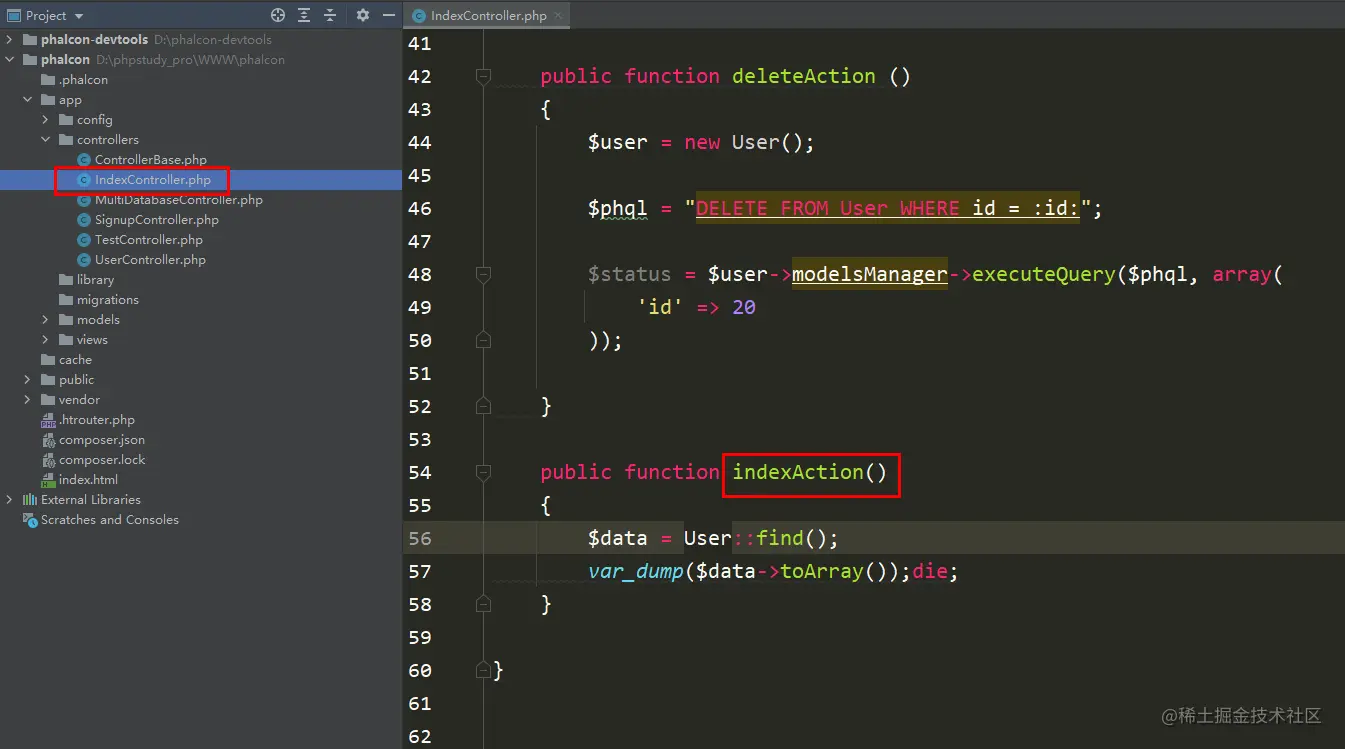This screenshot has width=1345, height=749.
Task: Expand the config folder
Action: (46, 120)
